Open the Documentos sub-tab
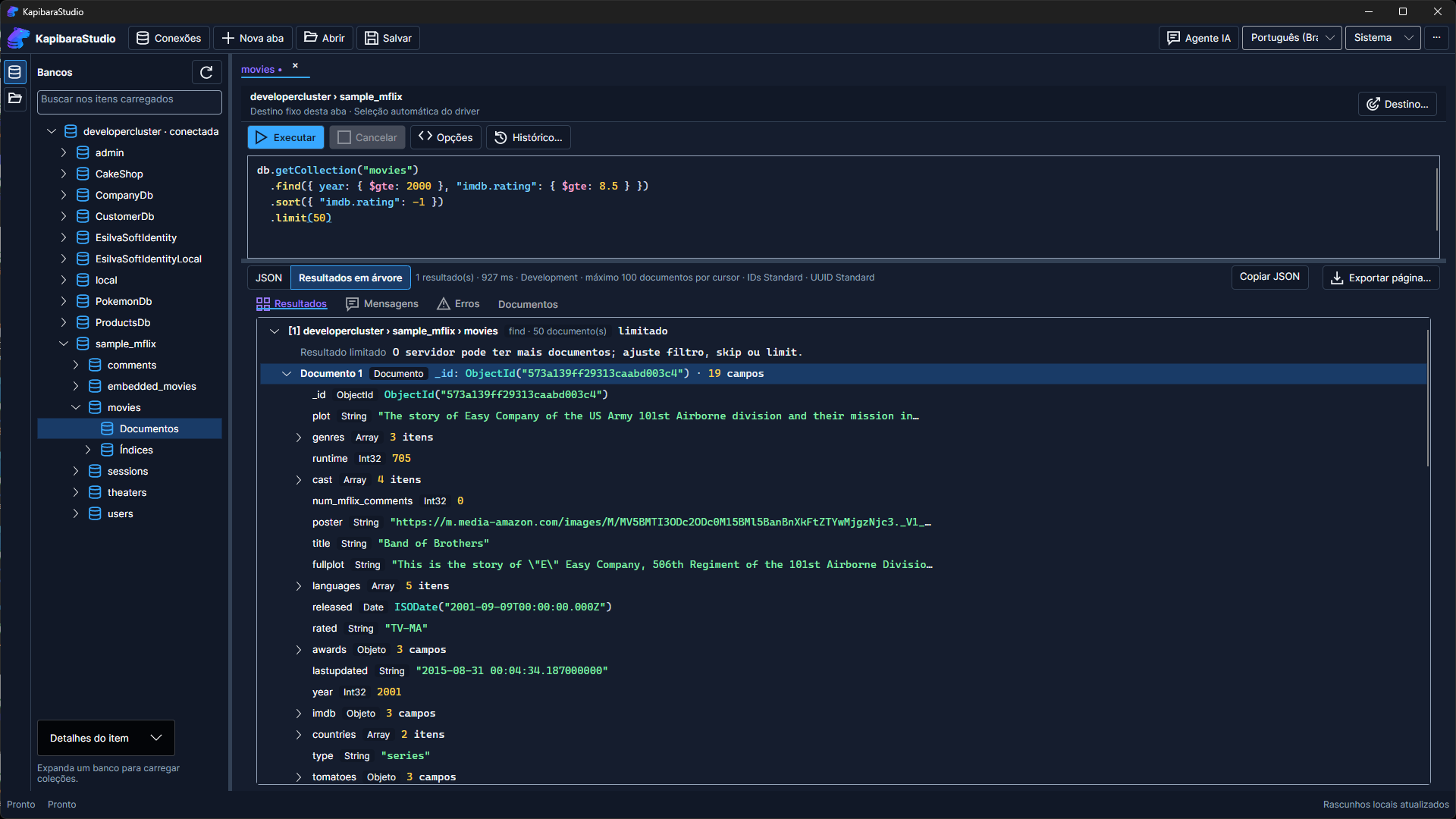The width and height of the screenshot is (1456, 819). pyautogui.click(x=528, y=304)
